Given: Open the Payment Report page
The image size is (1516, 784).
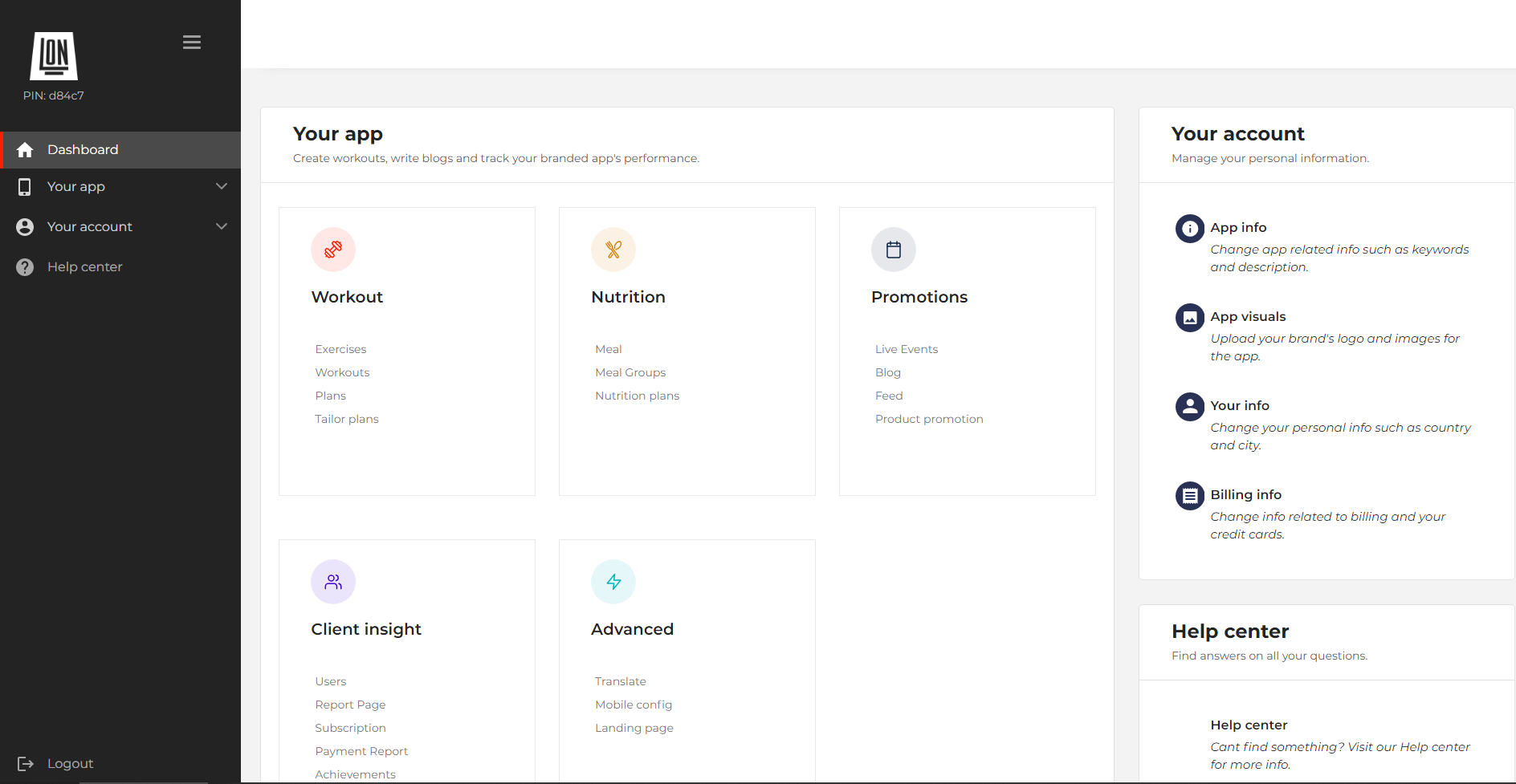Looking at the screenshot, I should (361, 750).
